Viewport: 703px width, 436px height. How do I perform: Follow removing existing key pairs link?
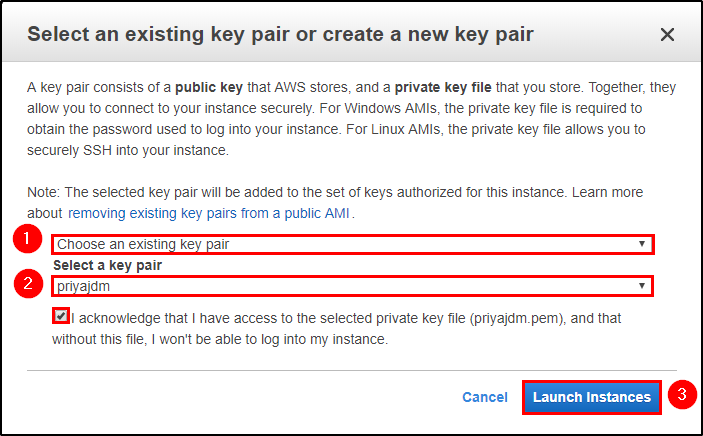point(208,213)
